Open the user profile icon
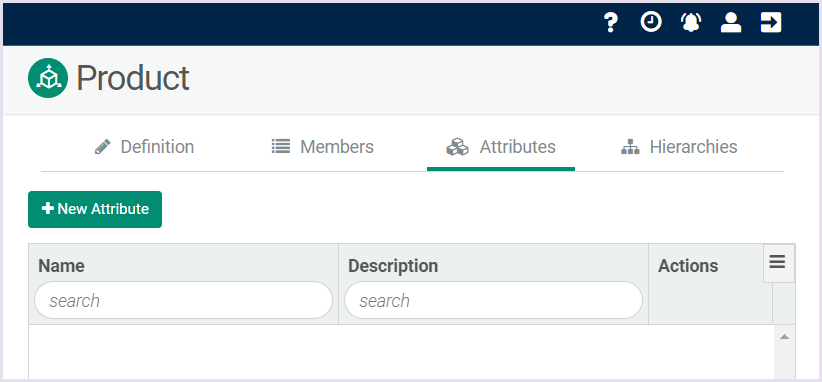The height and width of the screenshot is (382, 822). [731, 23]
